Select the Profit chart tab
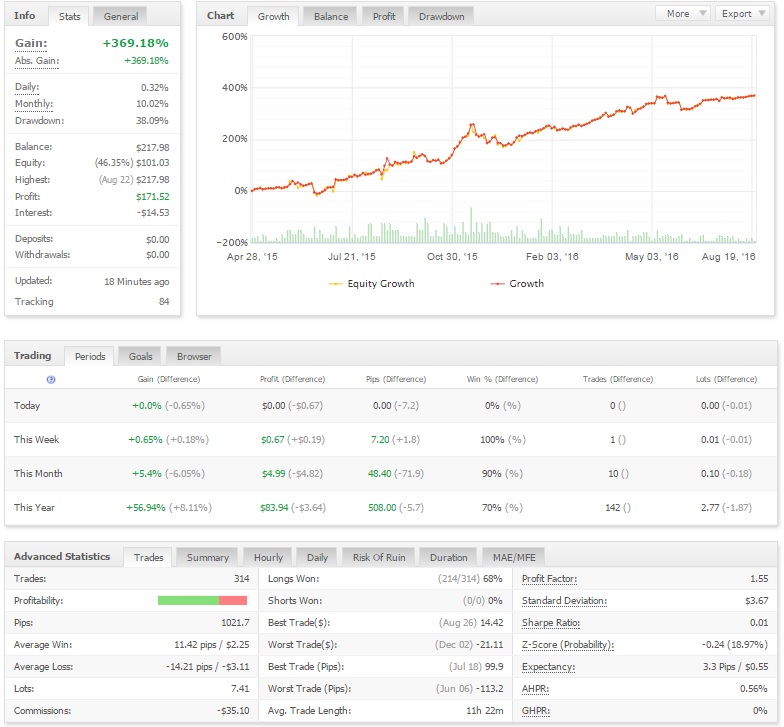This screenshot has width=784, height=727. pos(384,16)
